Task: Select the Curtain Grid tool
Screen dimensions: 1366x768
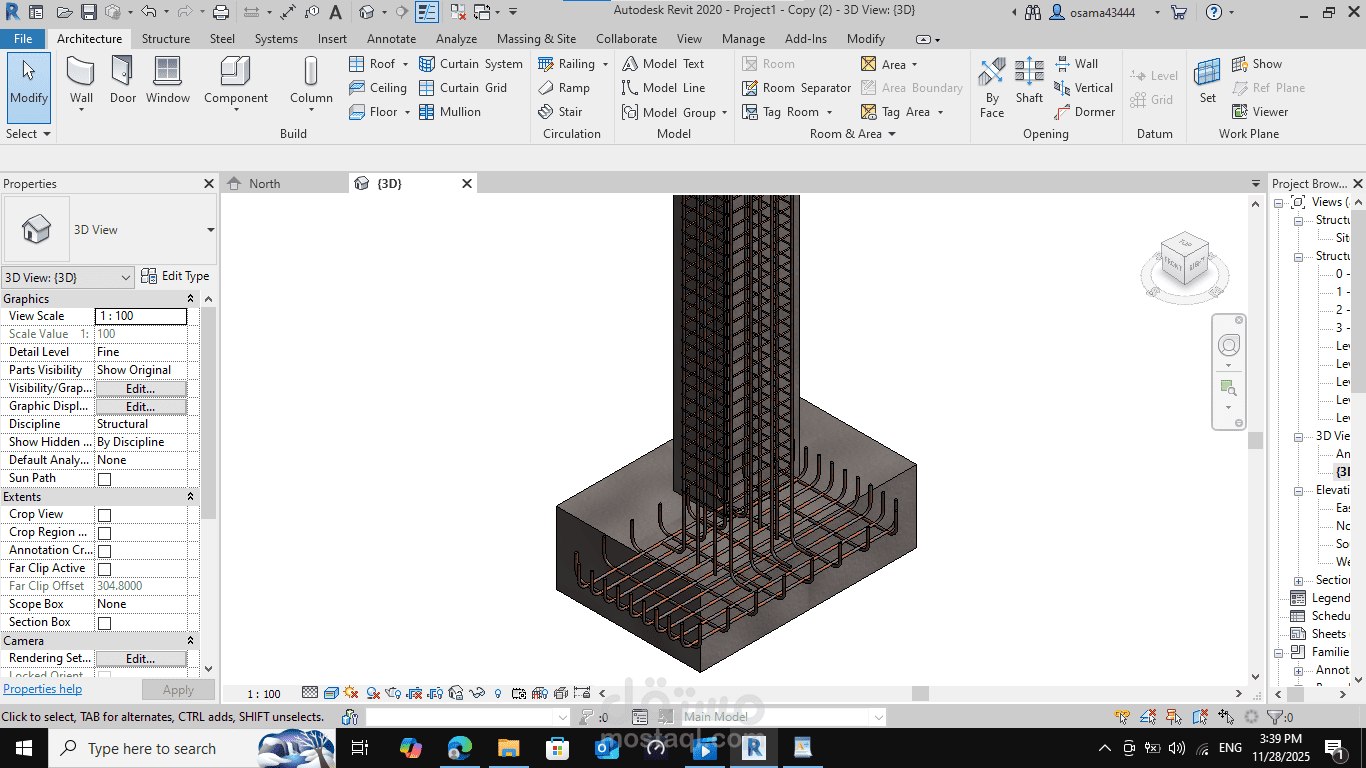Action: click(463, 87)
